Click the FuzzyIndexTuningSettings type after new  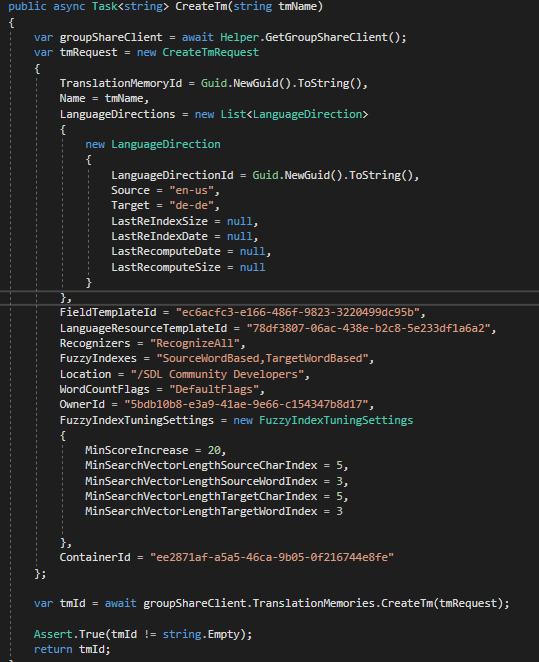coord(336,421)
